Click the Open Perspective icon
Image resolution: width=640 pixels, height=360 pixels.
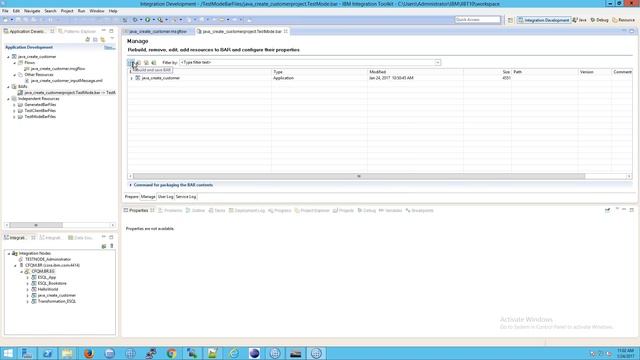(x=510, y=20)
